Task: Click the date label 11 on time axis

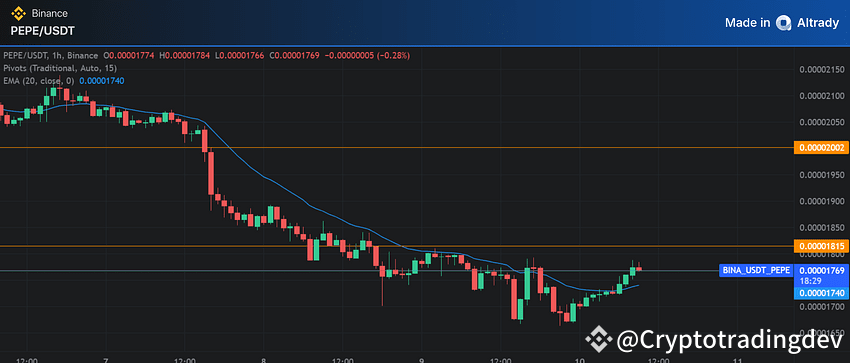Action: (x=737, y=360)
